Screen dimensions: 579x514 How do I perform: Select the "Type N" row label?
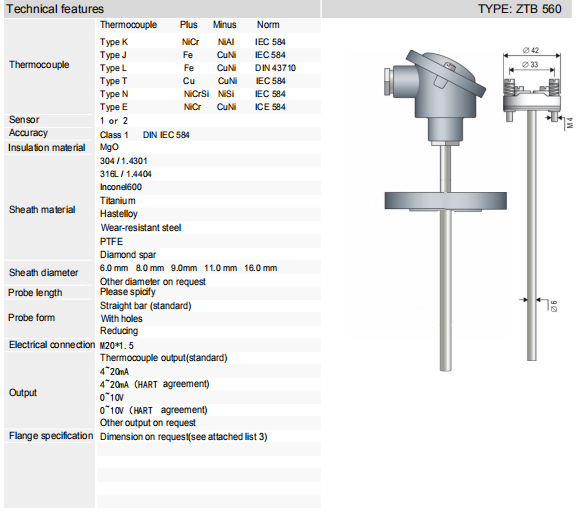click(114, 94)
